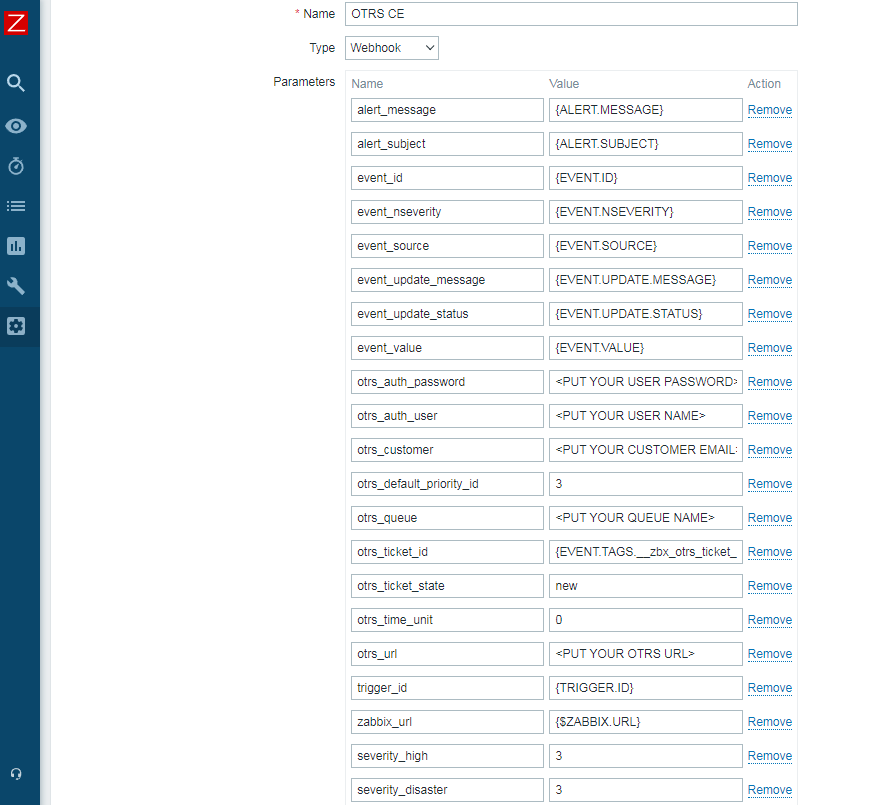Expand the Type Webhook dropdown
The width and height of the screenshot is (885, 805).
pyautogui.click(x=391, y=48)
